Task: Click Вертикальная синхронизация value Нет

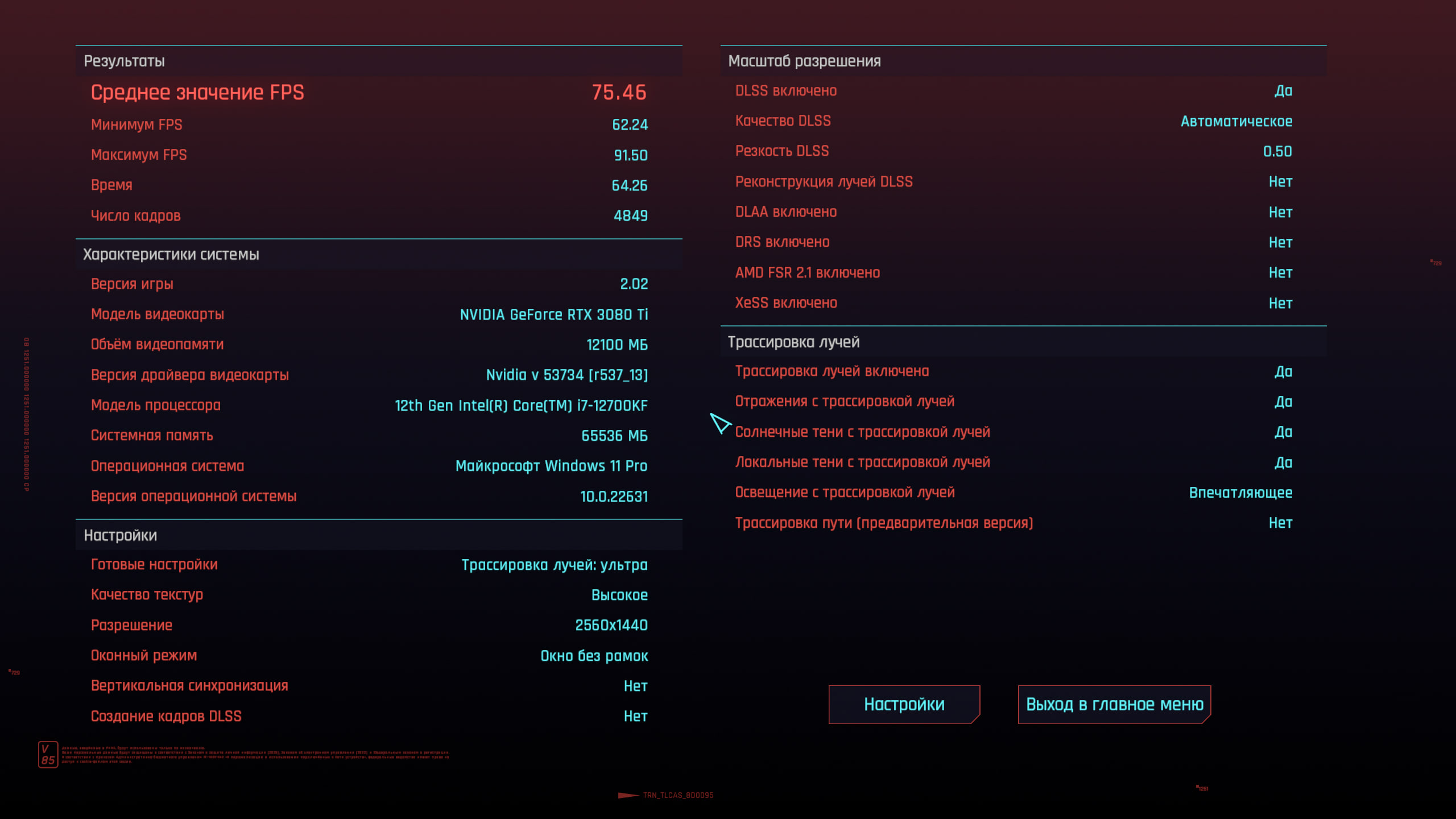Action: pyautogui.click(x=635, y=686)
